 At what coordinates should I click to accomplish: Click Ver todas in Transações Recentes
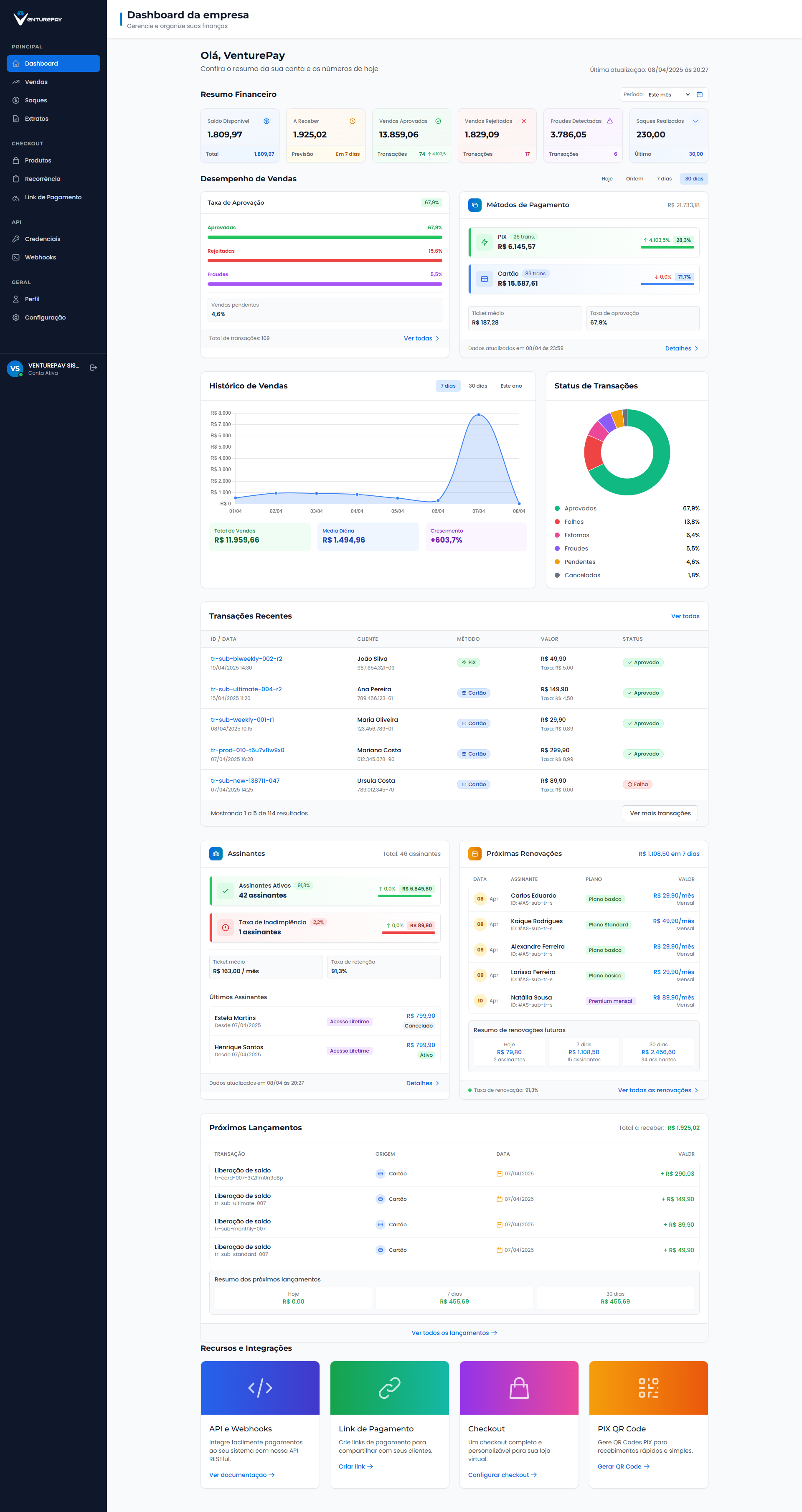(x=685, y=616)
